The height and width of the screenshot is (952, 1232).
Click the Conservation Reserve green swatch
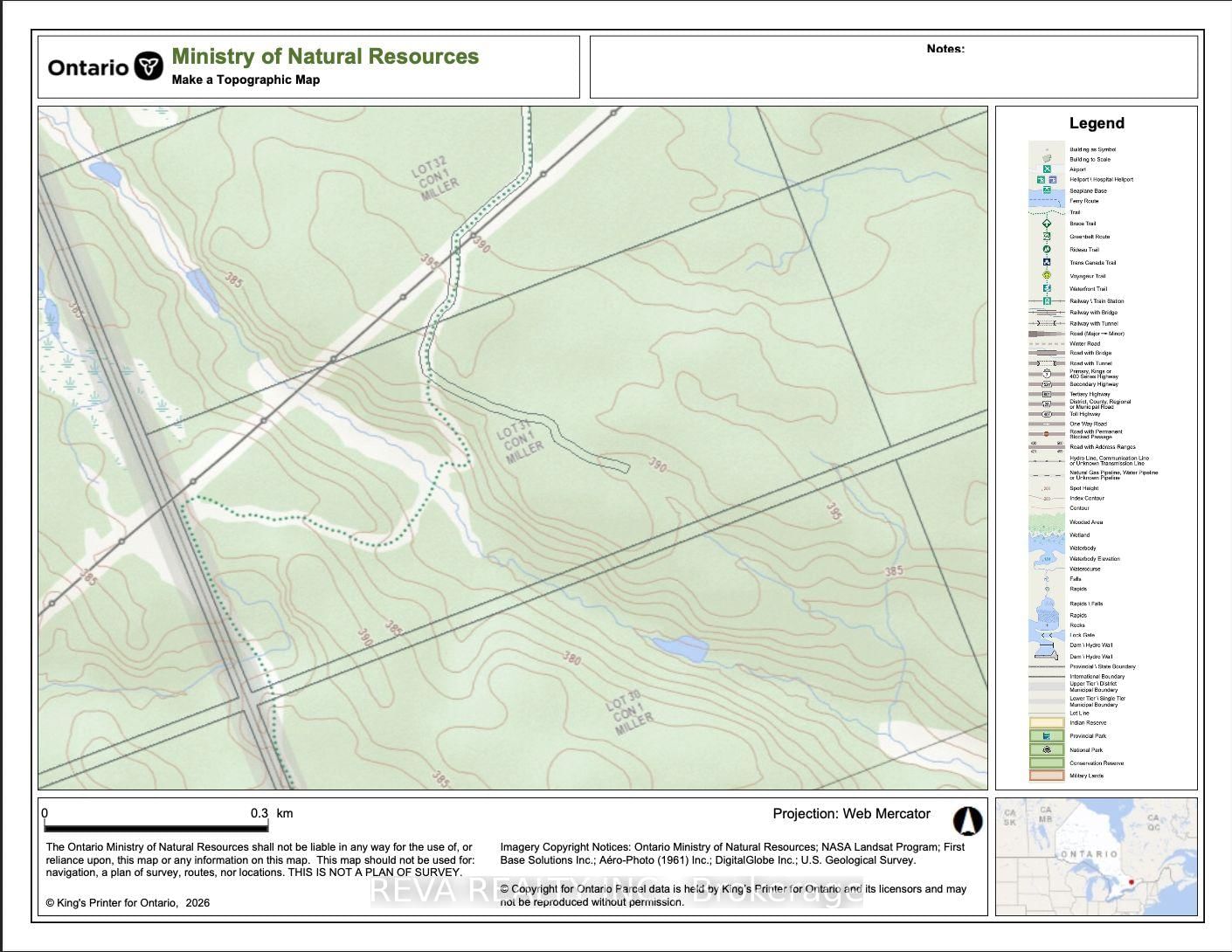pos(1047,762)
